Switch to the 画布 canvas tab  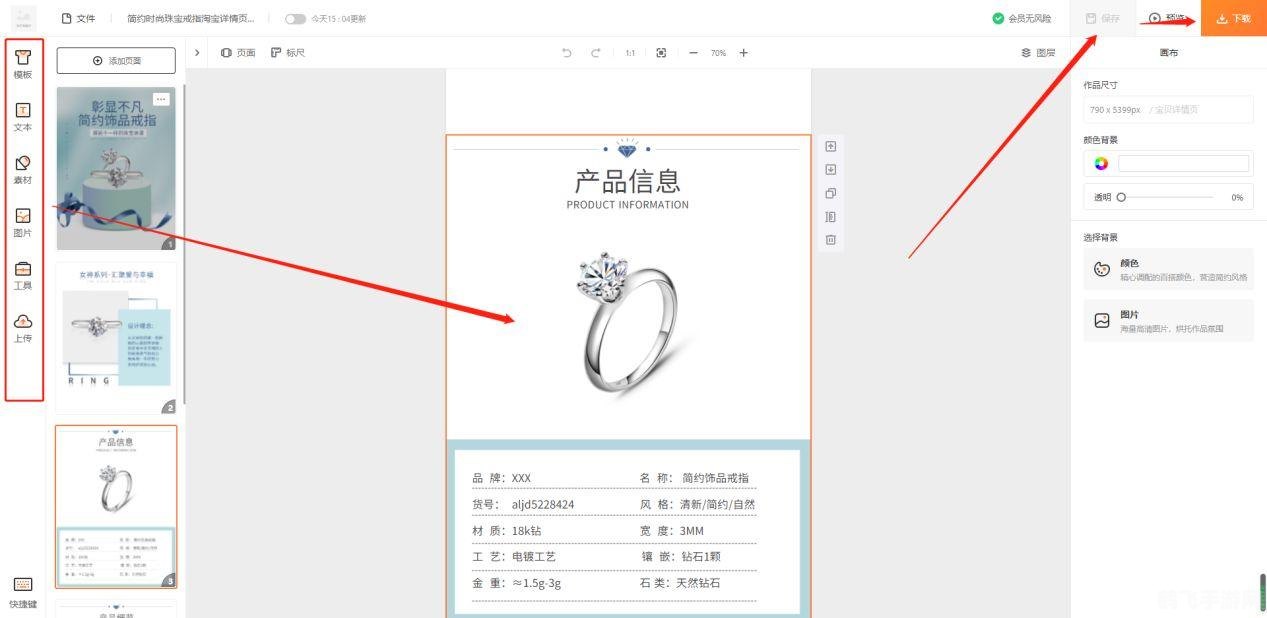[1168, 52]
